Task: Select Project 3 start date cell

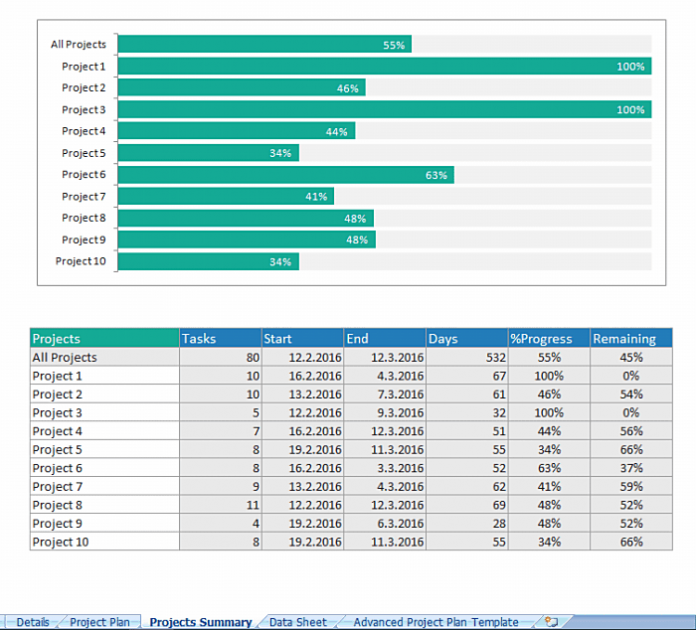Action: [301, 413]
